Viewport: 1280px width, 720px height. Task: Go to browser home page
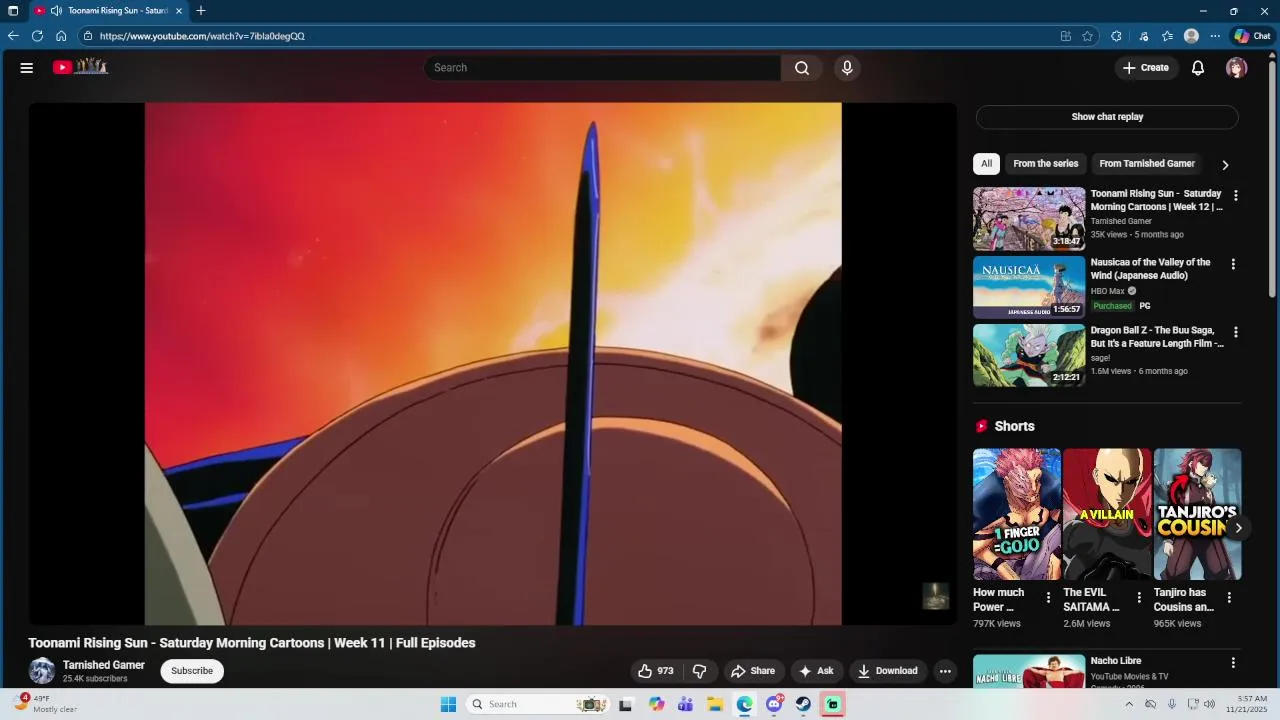click(61, 36)
